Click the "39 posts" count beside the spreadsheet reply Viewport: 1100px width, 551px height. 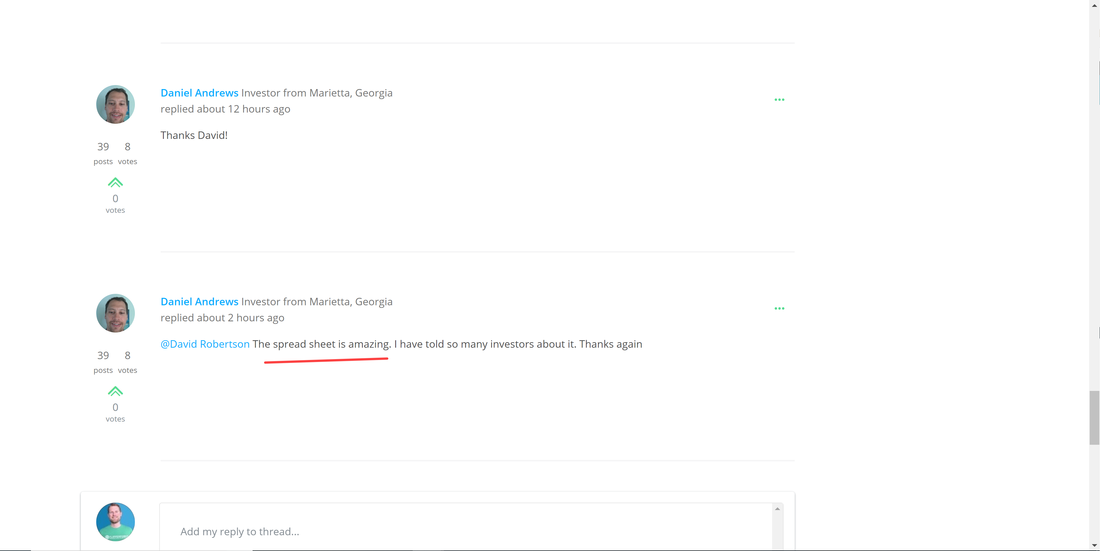(103, 361)
